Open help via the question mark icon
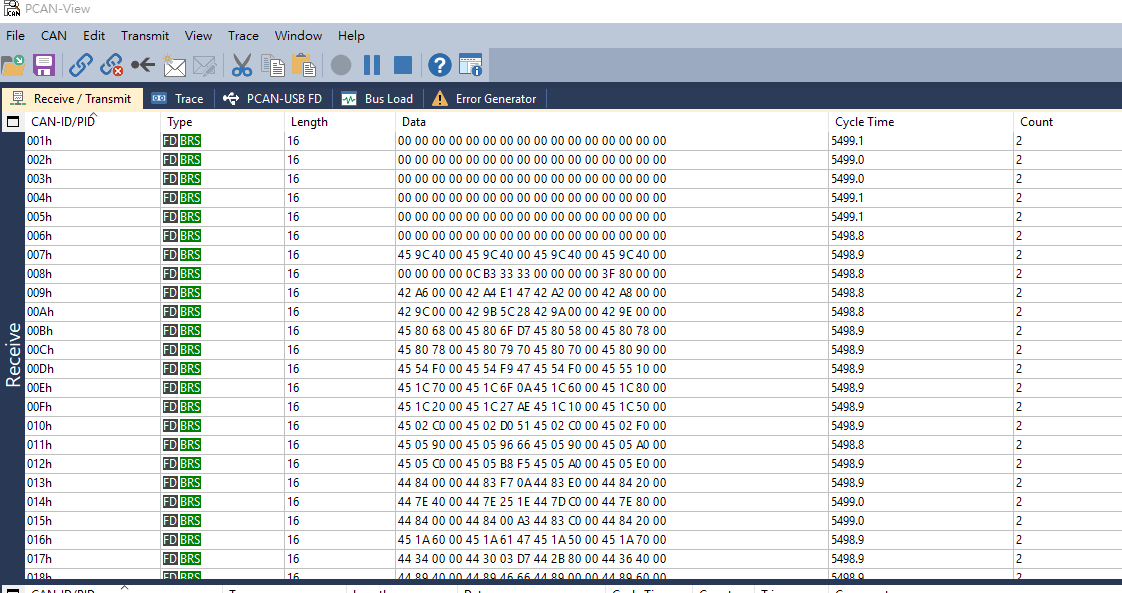This screenshot has width=1122, height=593. tap(439, 65)
